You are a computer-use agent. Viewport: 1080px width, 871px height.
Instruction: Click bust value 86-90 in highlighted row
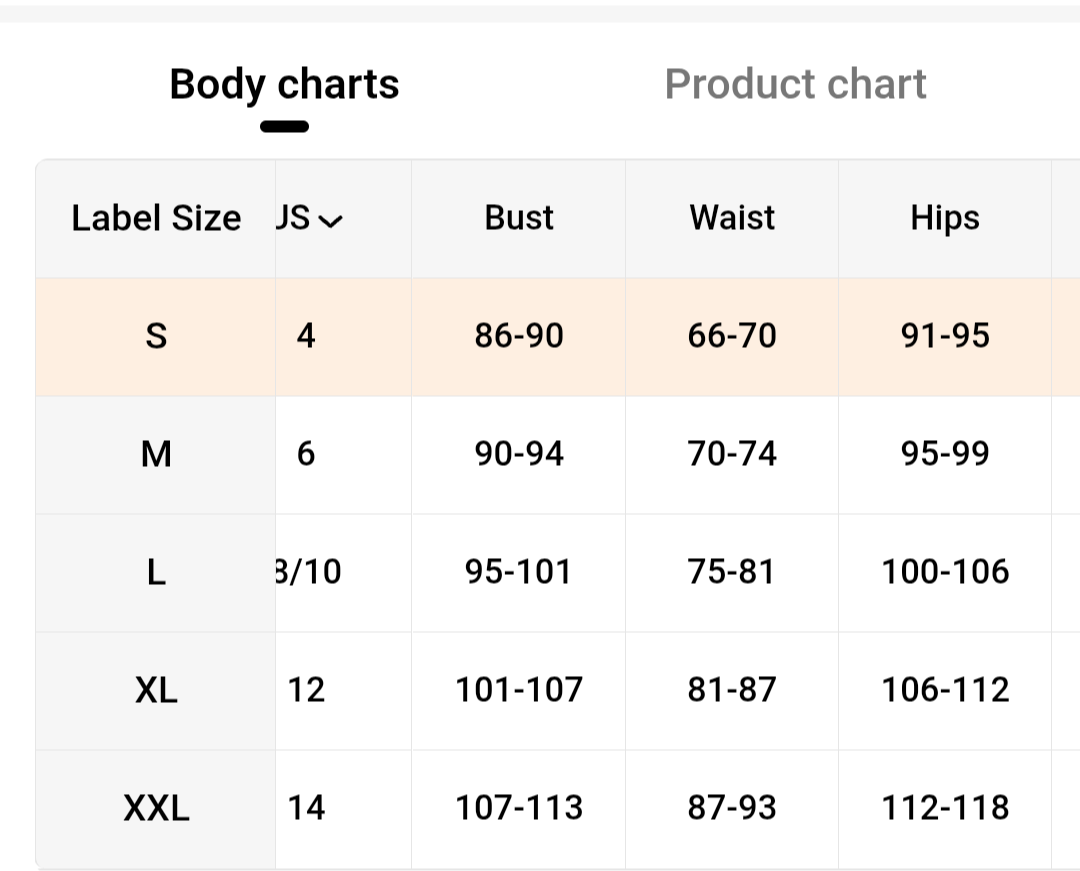tap(518, 336)
